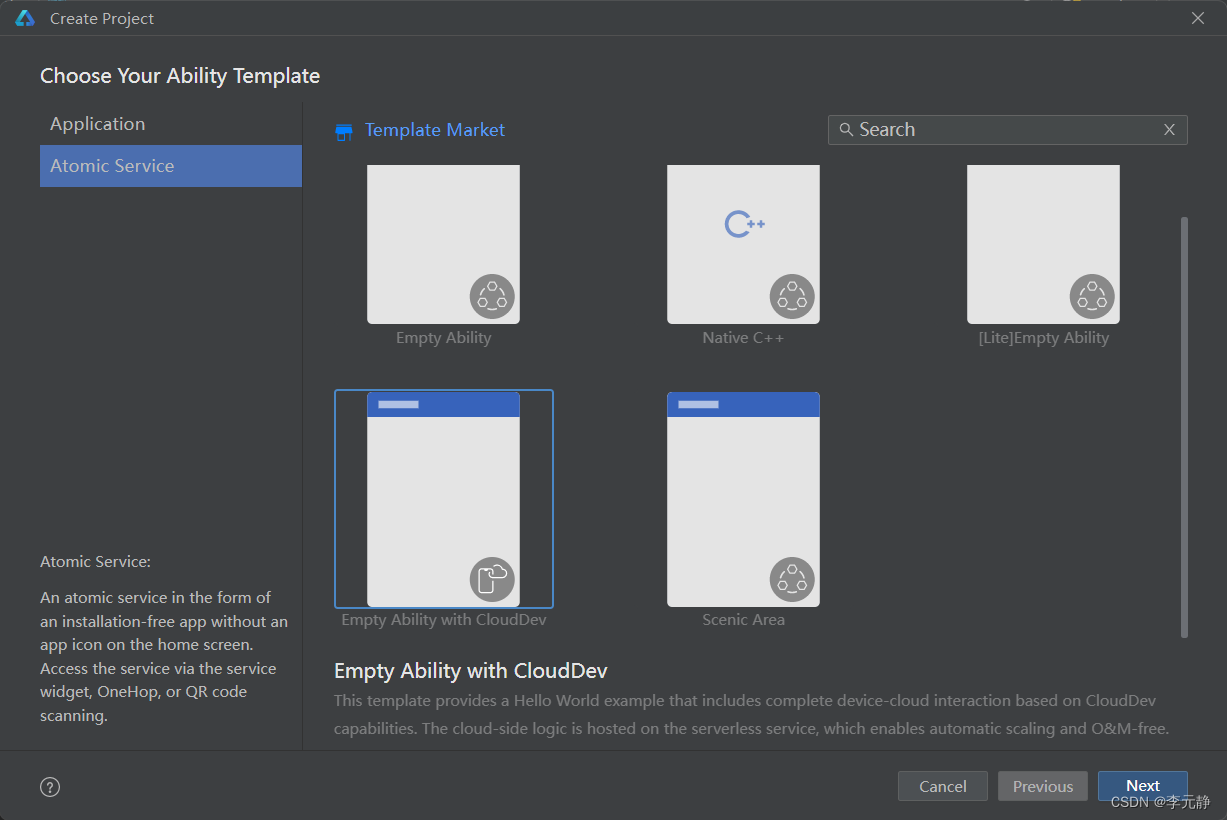This screenshot has width=1227, height=820.
Task: Select the Application category
Action: [x=171, y=124]
